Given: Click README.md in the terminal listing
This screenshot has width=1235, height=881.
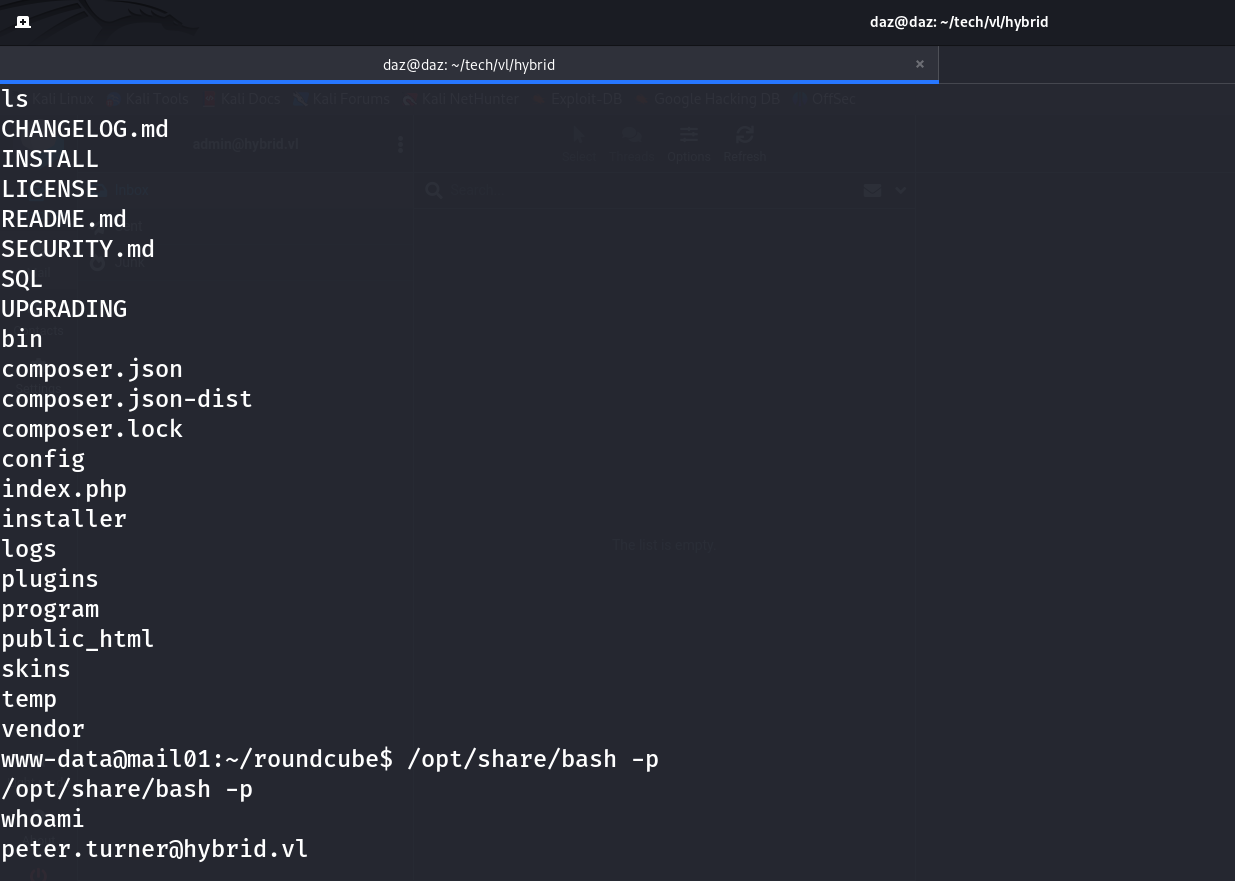Looking at the screenshot, I should pyautogui.click(x=64, y=219).
